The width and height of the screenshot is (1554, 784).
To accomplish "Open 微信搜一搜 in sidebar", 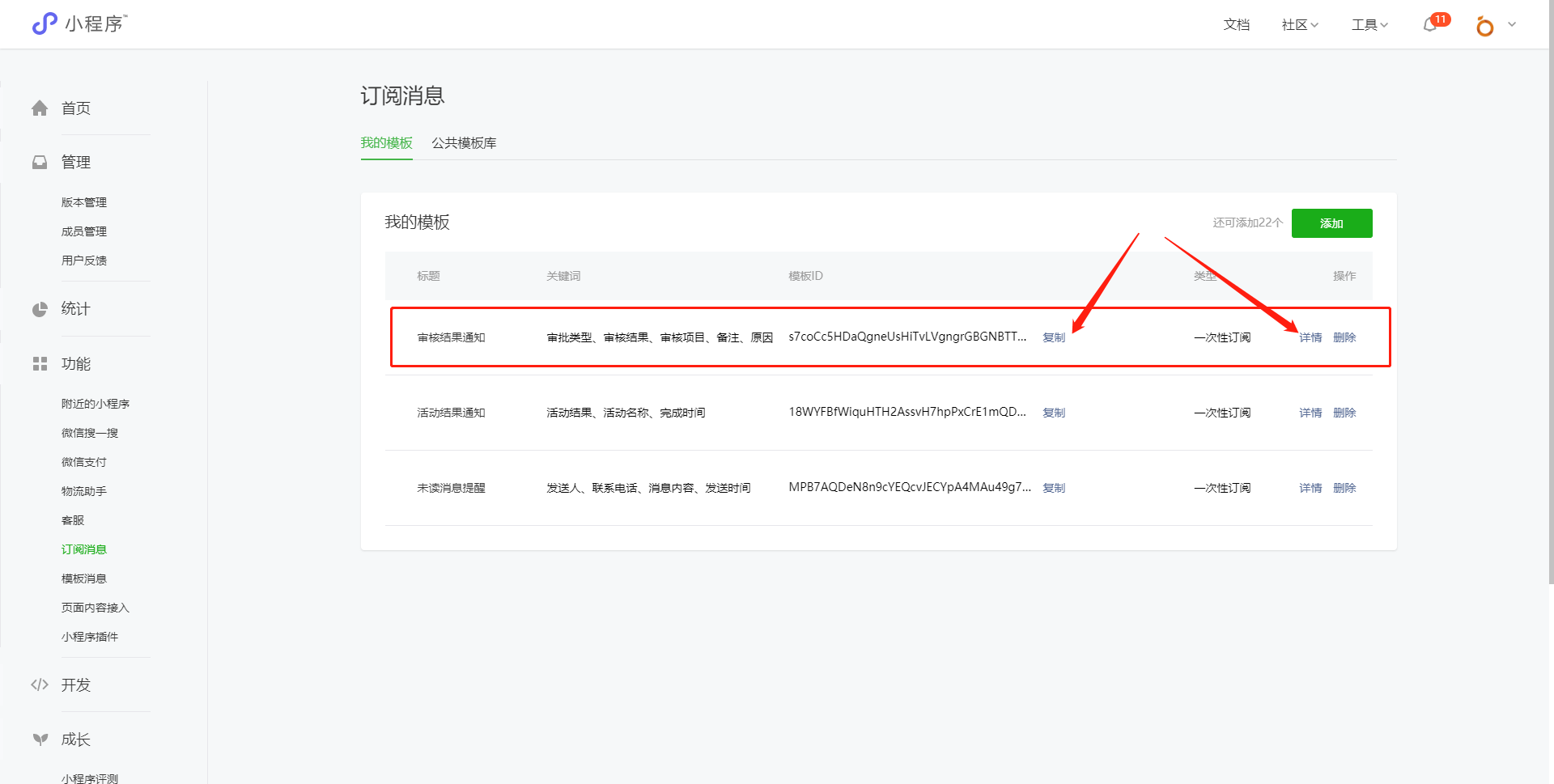I will pos(90,433).
